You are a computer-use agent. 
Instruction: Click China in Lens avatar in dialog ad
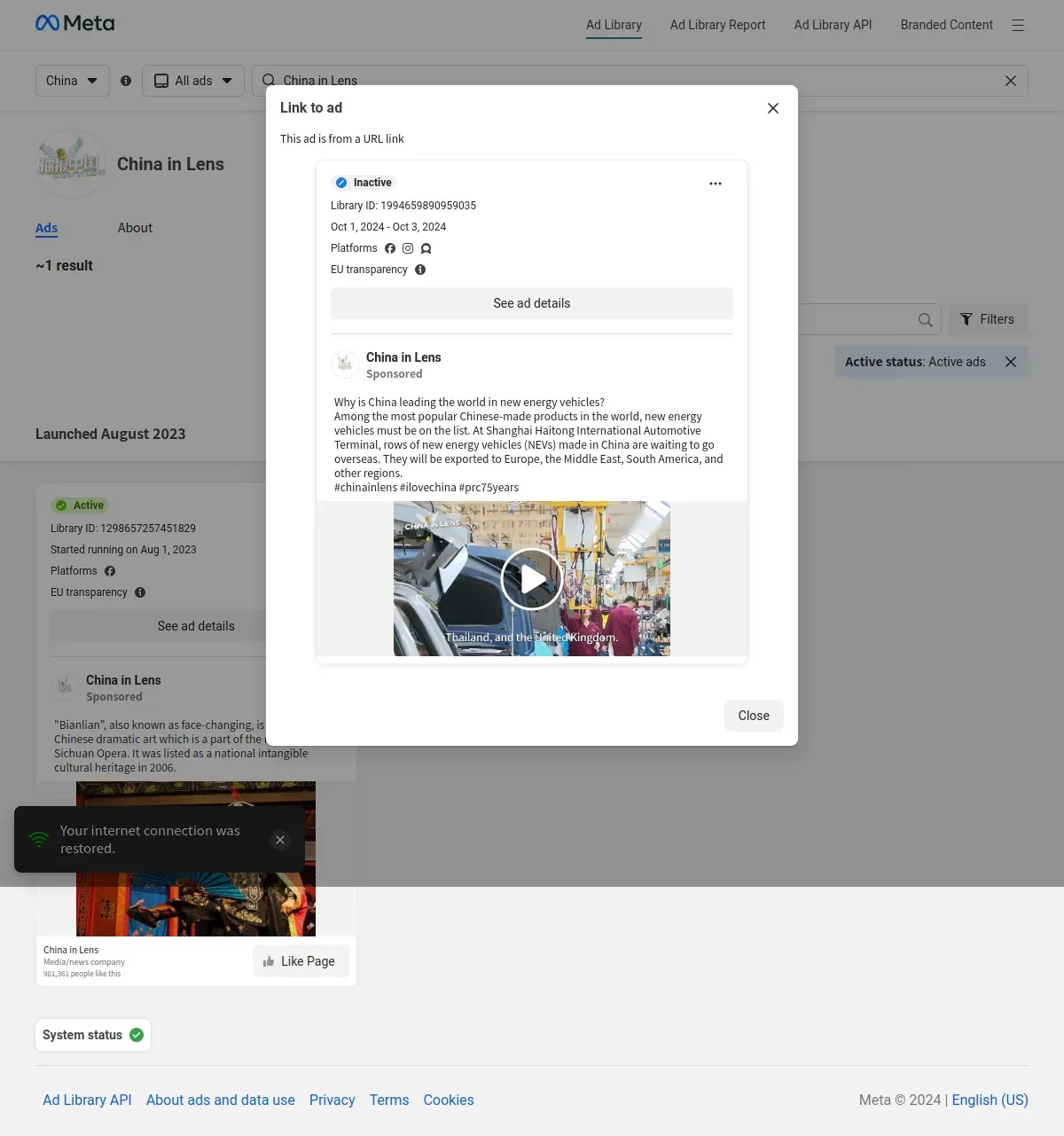(345, 364)
